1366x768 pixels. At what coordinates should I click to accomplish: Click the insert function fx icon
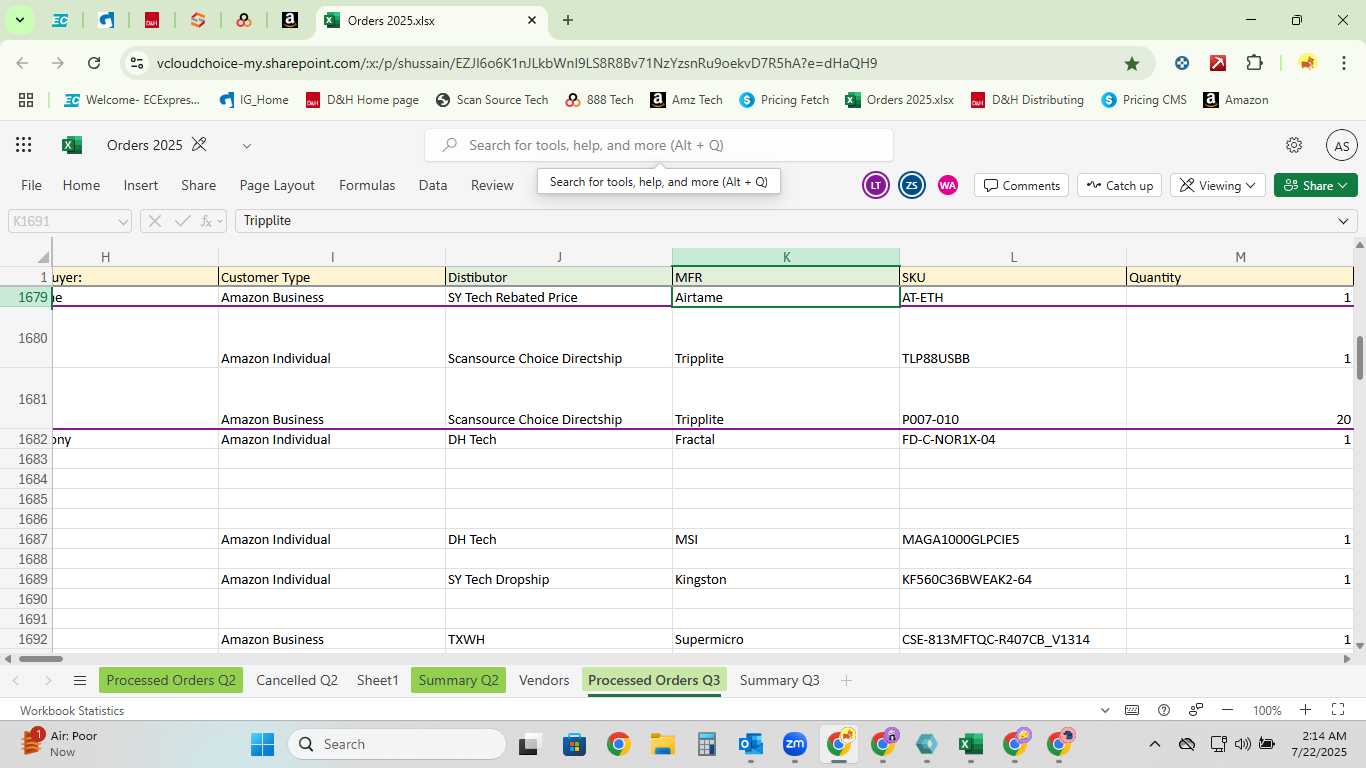click(207, 221)
